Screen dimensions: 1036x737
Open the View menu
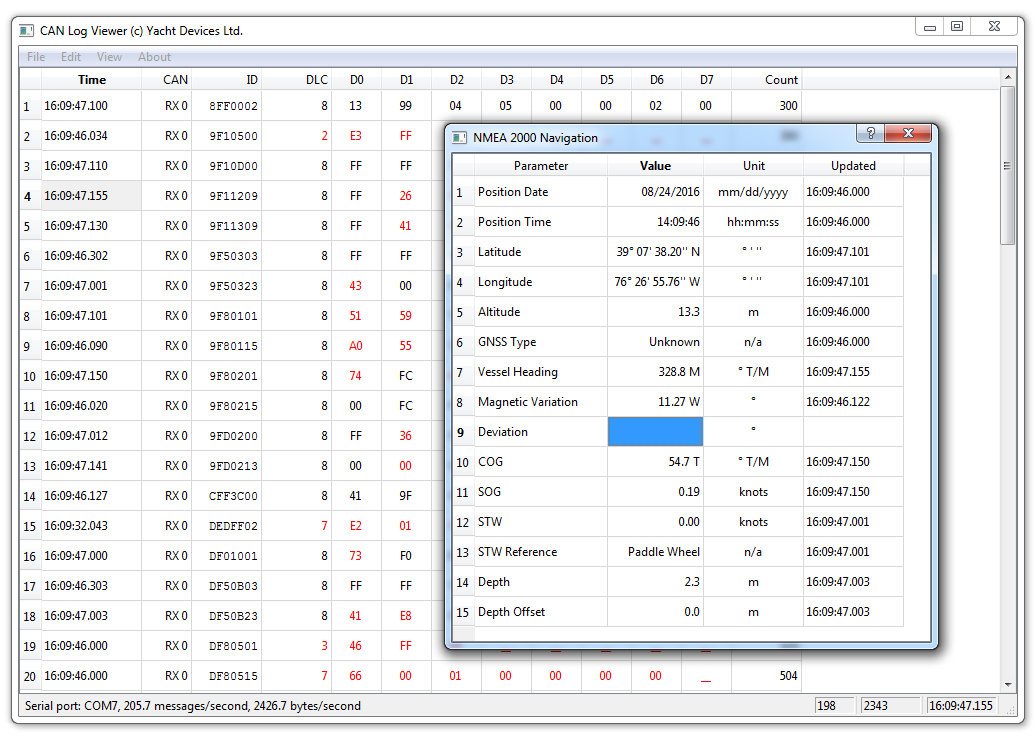click(x=109, y=57)
